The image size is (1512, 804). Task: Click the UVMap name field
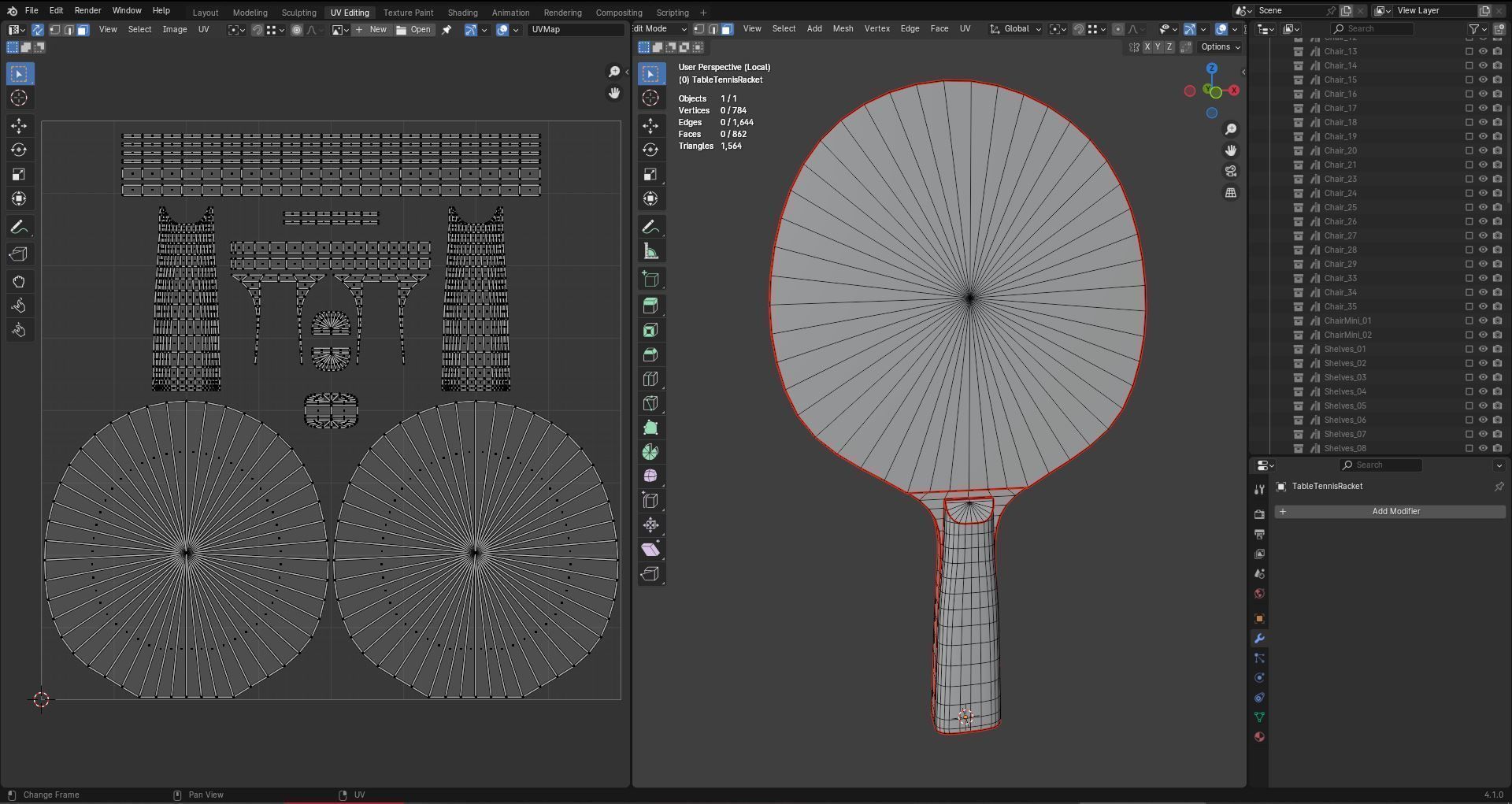[x=576, y=30]
